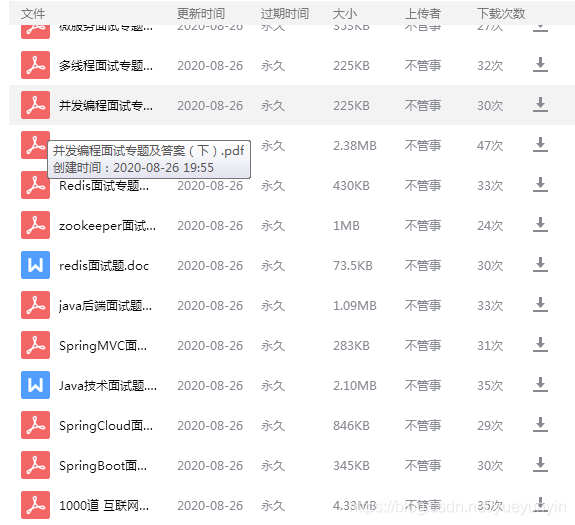The image size is (575, 525).
Task: Open file zookeeper面试...
Action: 107,225
